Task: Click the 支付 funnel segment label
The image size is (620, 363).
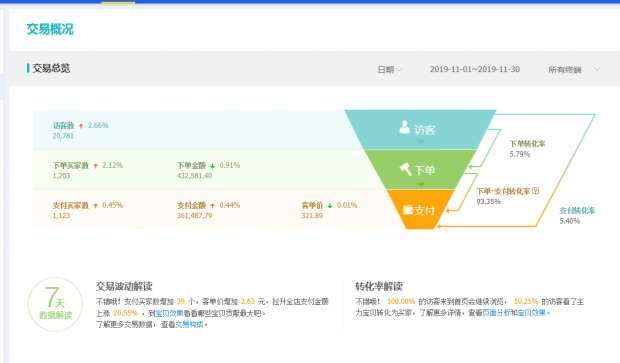Action: coord(425,210)
